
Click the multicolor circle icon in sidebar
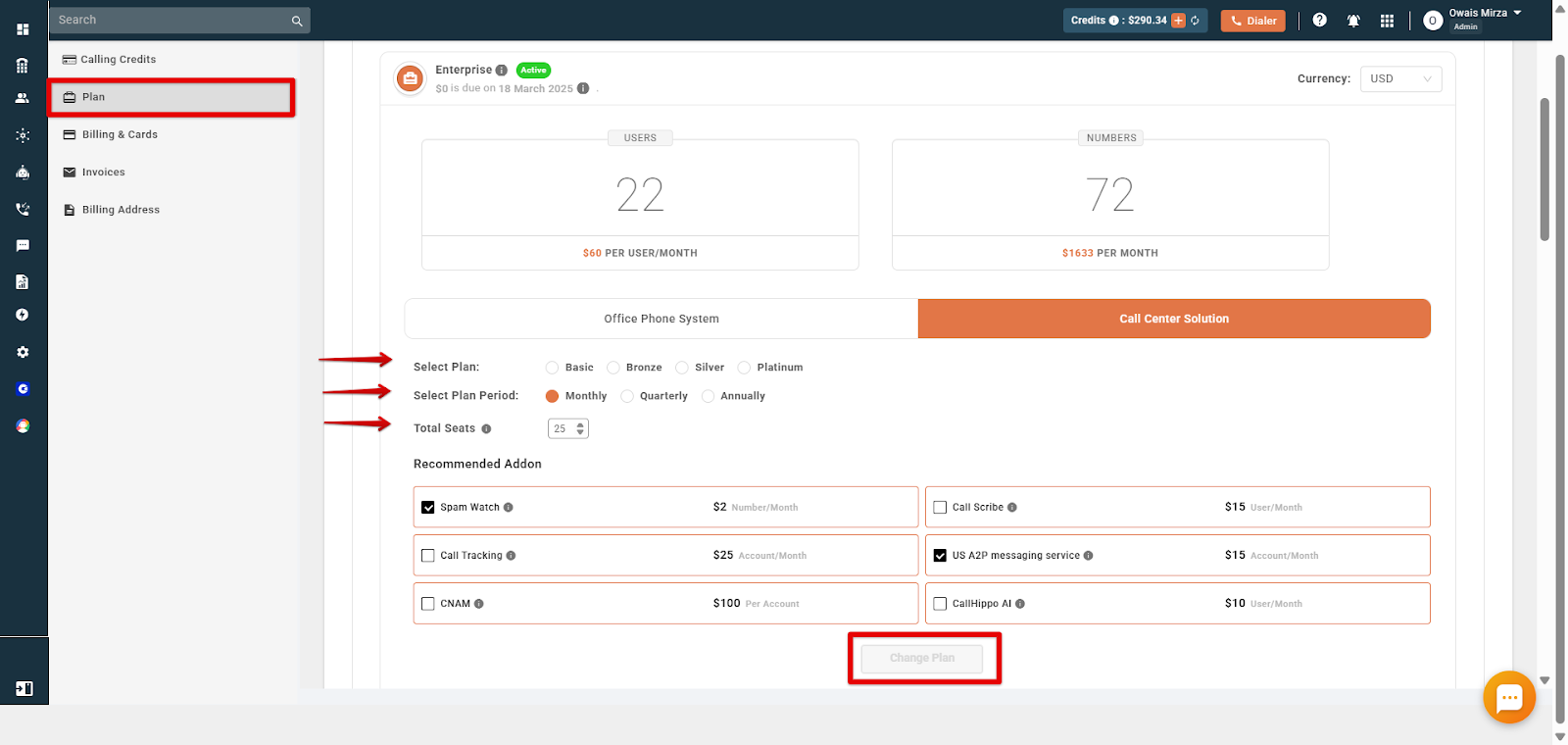23,426
